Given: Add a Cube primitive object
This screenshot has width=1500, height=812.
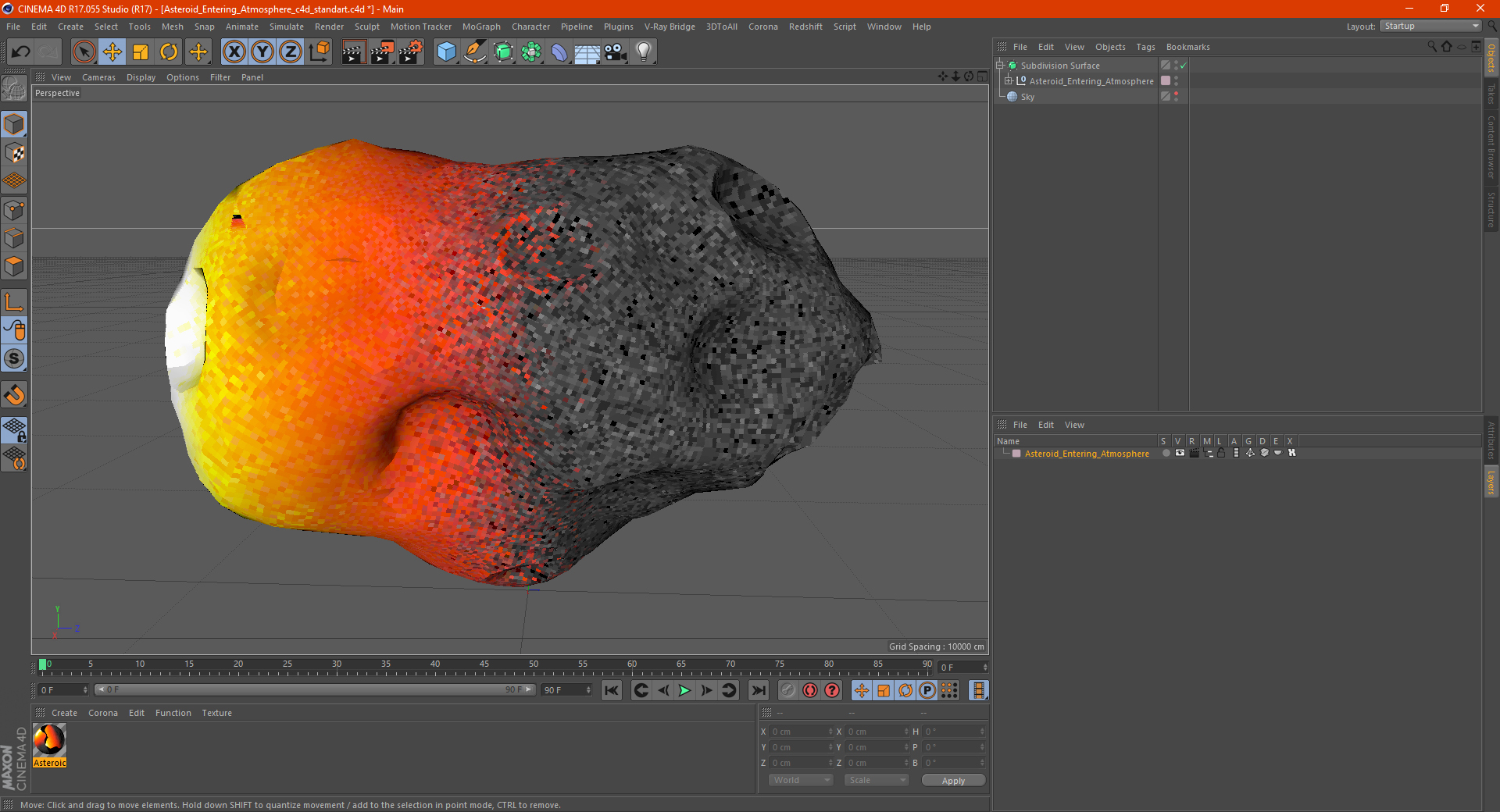Looking at the screenshot, I should point(446,52).
